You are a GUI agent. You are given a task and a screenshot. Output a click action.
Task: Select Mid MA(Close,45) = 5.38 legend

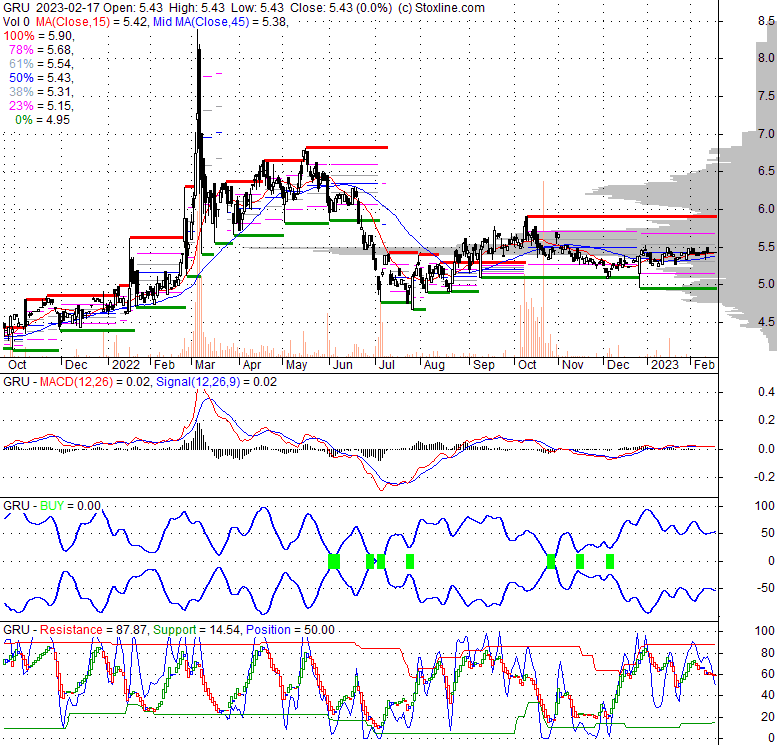[x=220, y=22]
